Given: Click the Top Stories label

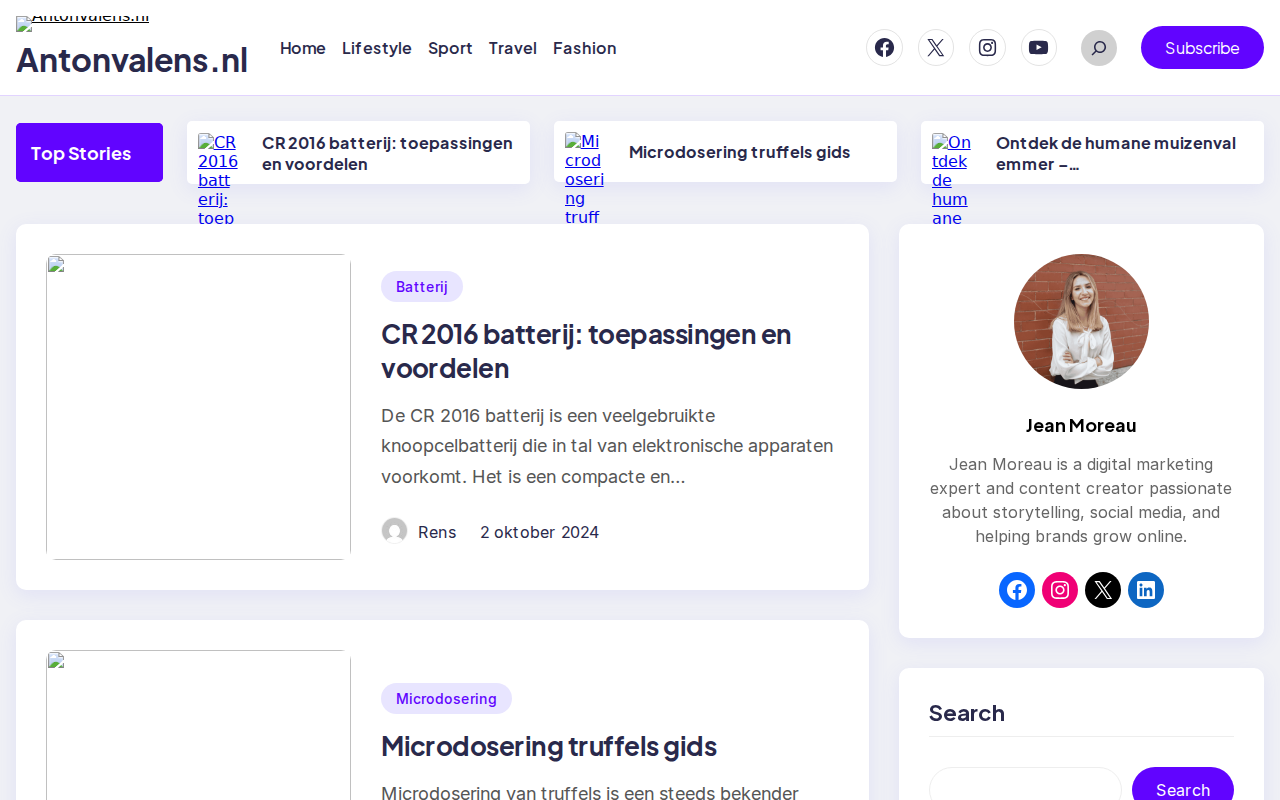Looking at the screenshot, I should (x=89, y=152).
